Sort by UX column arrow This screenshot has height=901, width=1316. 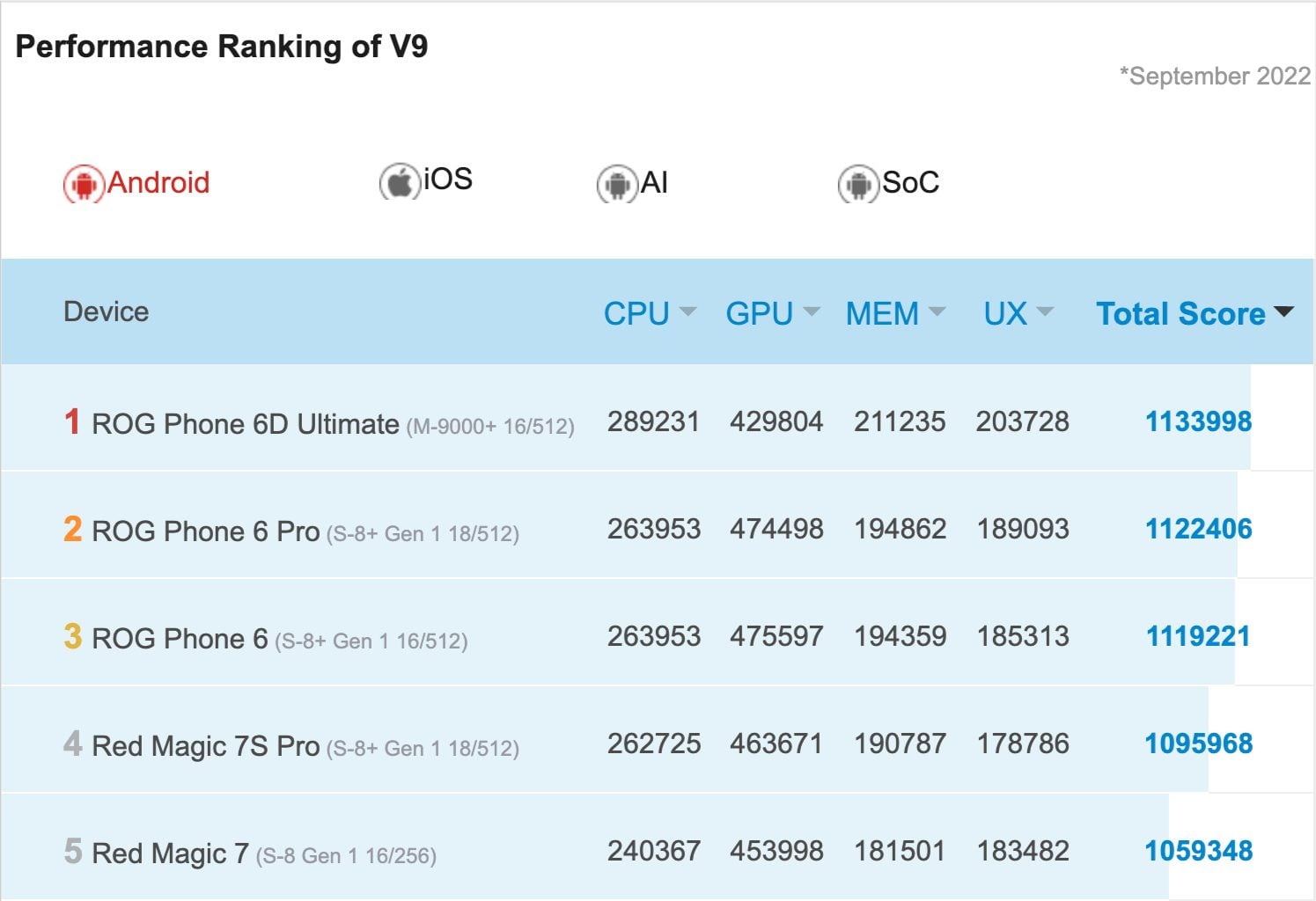click(x=1045, y=311)
